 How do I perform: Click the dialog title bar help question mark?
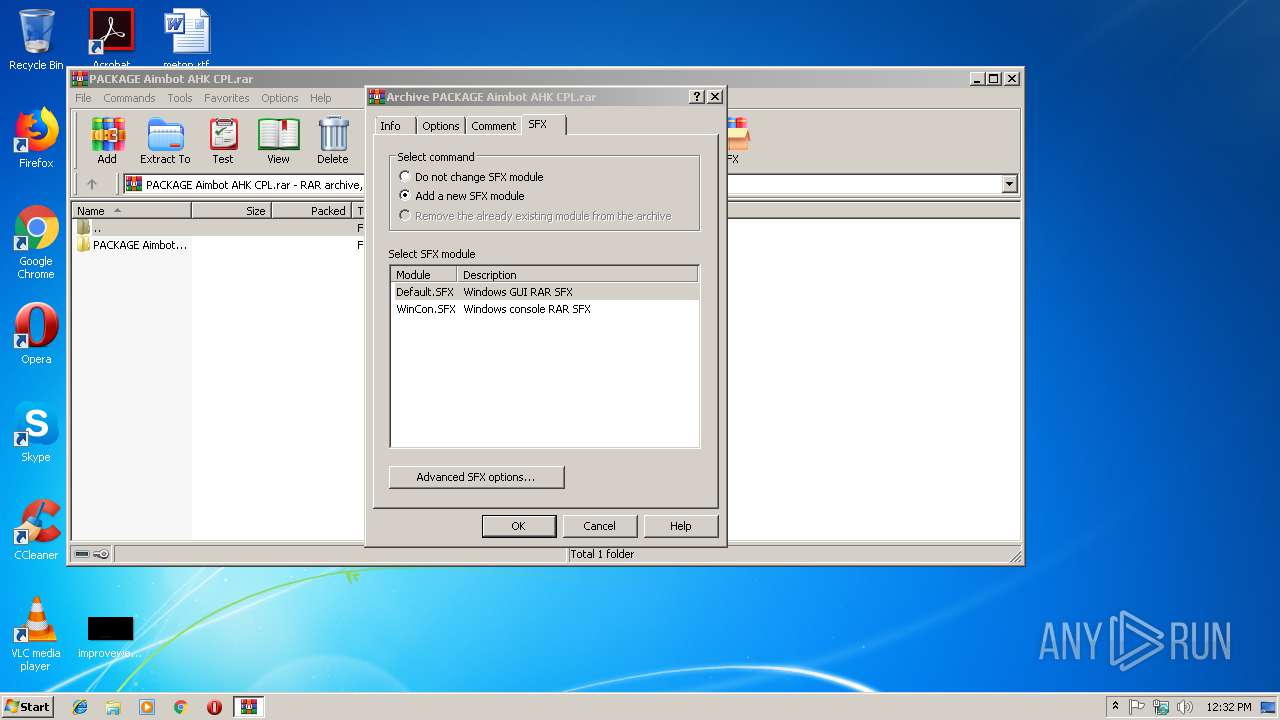coord(697,97)
